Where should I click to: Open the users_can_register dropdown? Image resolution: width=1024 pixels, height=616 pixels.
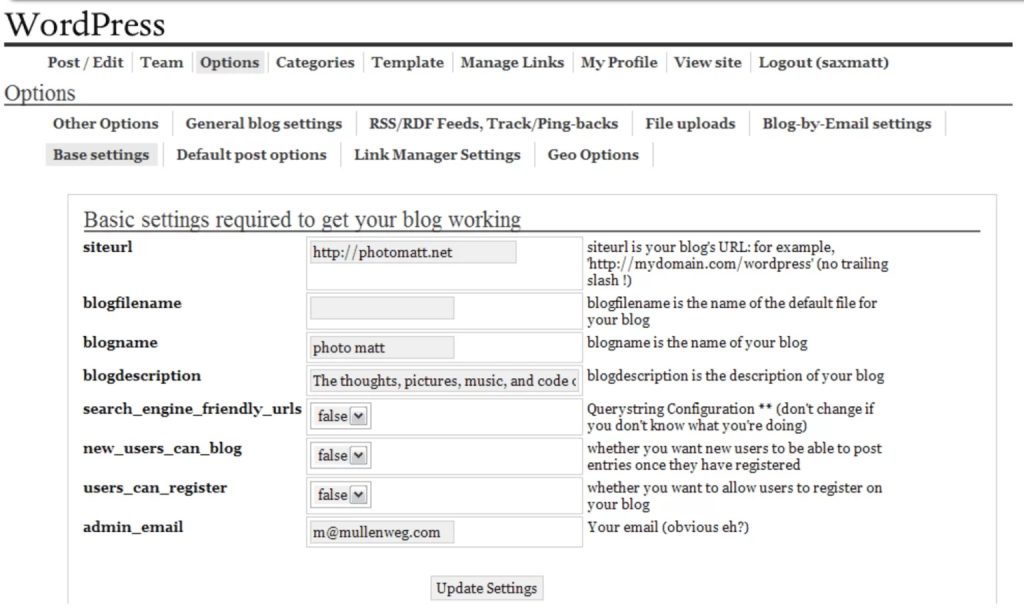click(339, 494)
